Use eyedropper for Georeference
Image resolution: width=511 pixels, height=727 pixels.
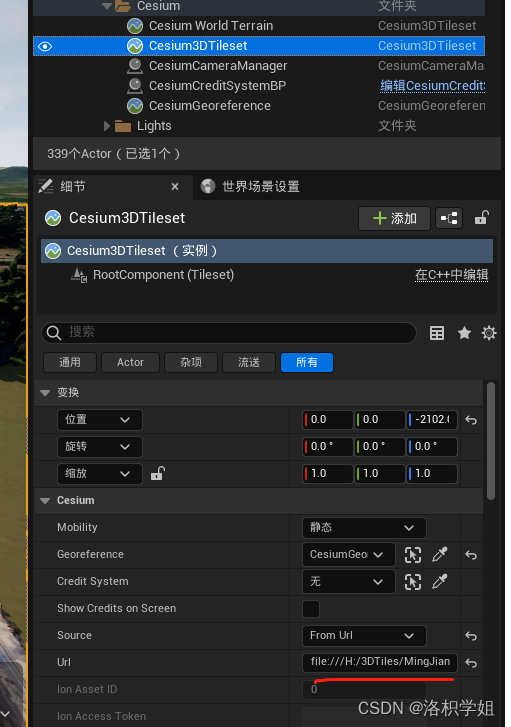[440, 554]
